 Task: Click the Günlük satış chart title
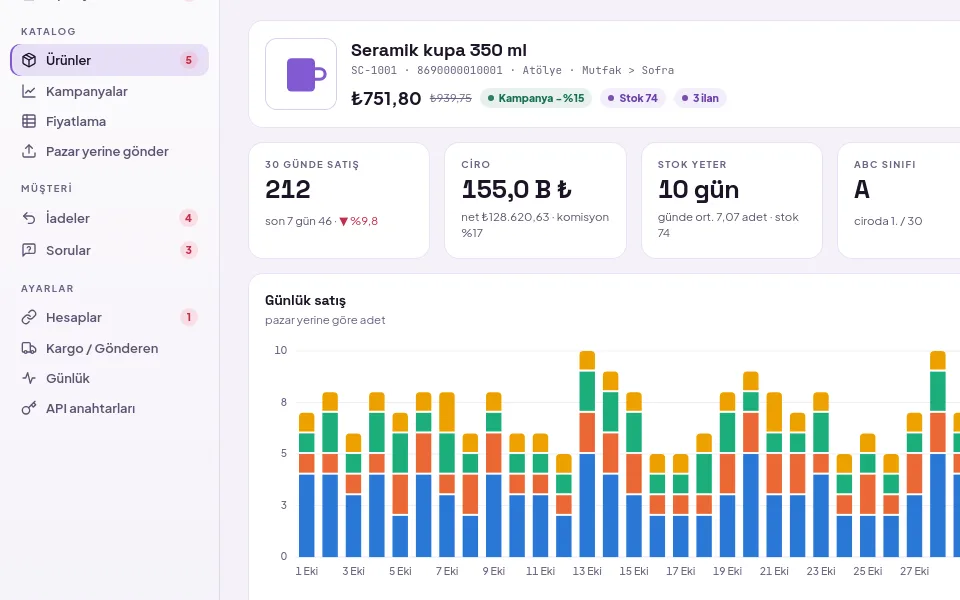point(305,301)
